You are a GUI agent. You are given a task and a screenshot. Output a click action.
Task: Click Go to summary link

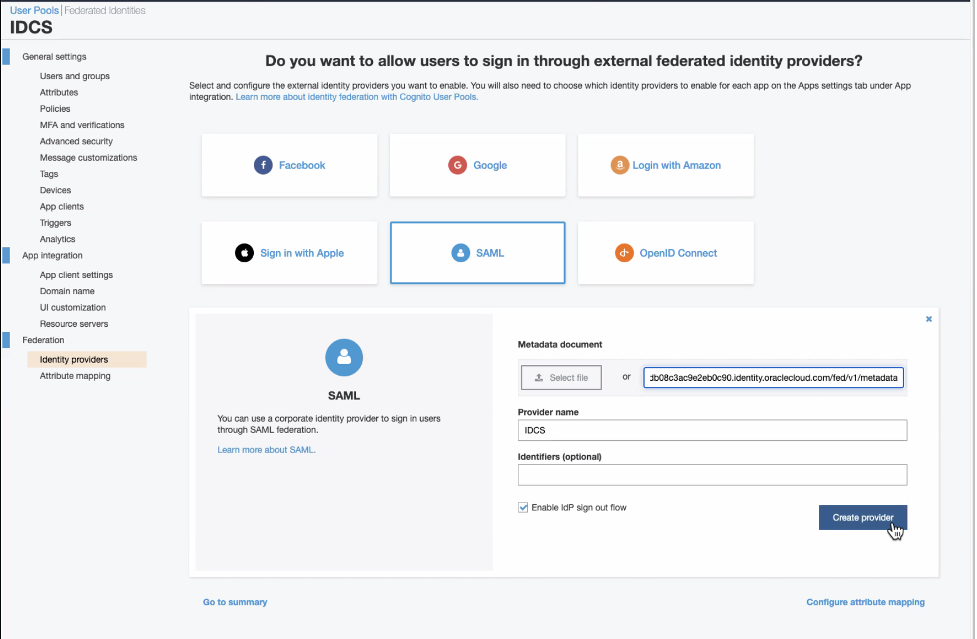click(235, 602)
